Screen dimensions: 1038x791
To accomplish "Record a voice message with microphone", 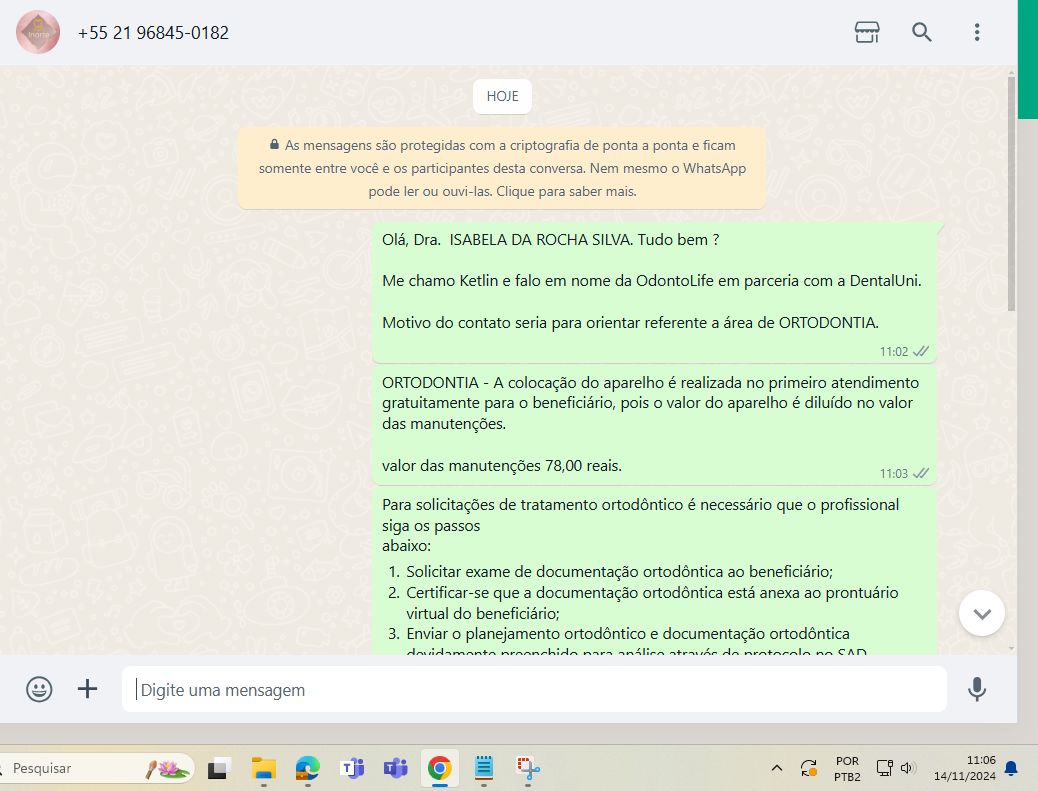I will pyautogui.click(x=976, y=689).
